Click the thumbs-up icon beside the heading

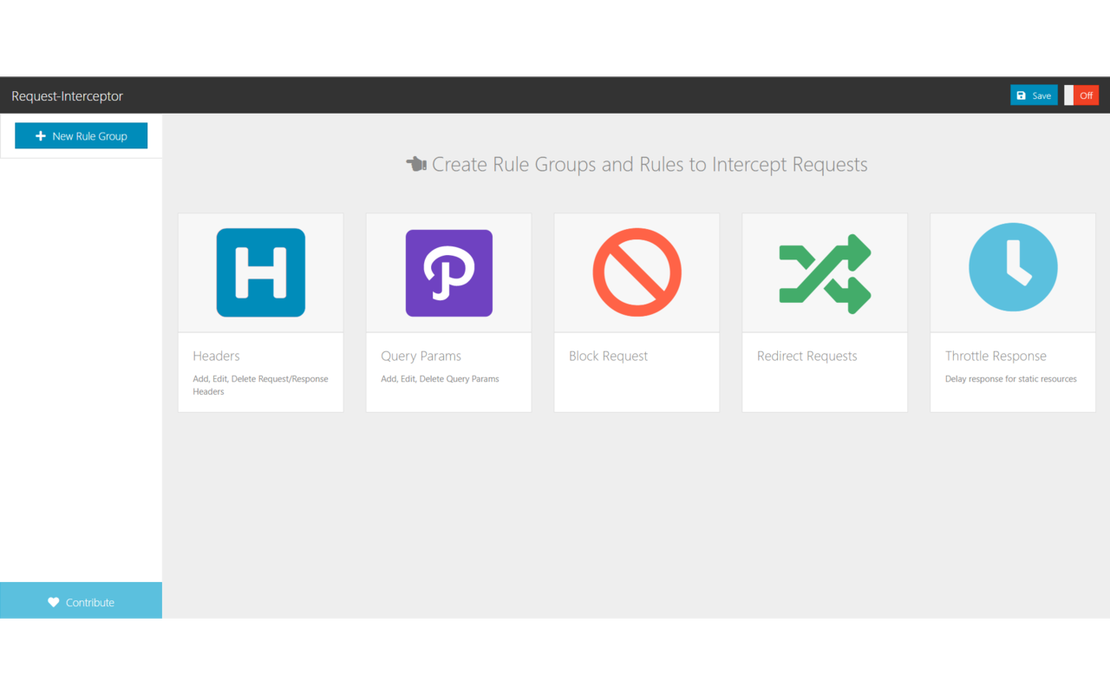tap(415, 164)
